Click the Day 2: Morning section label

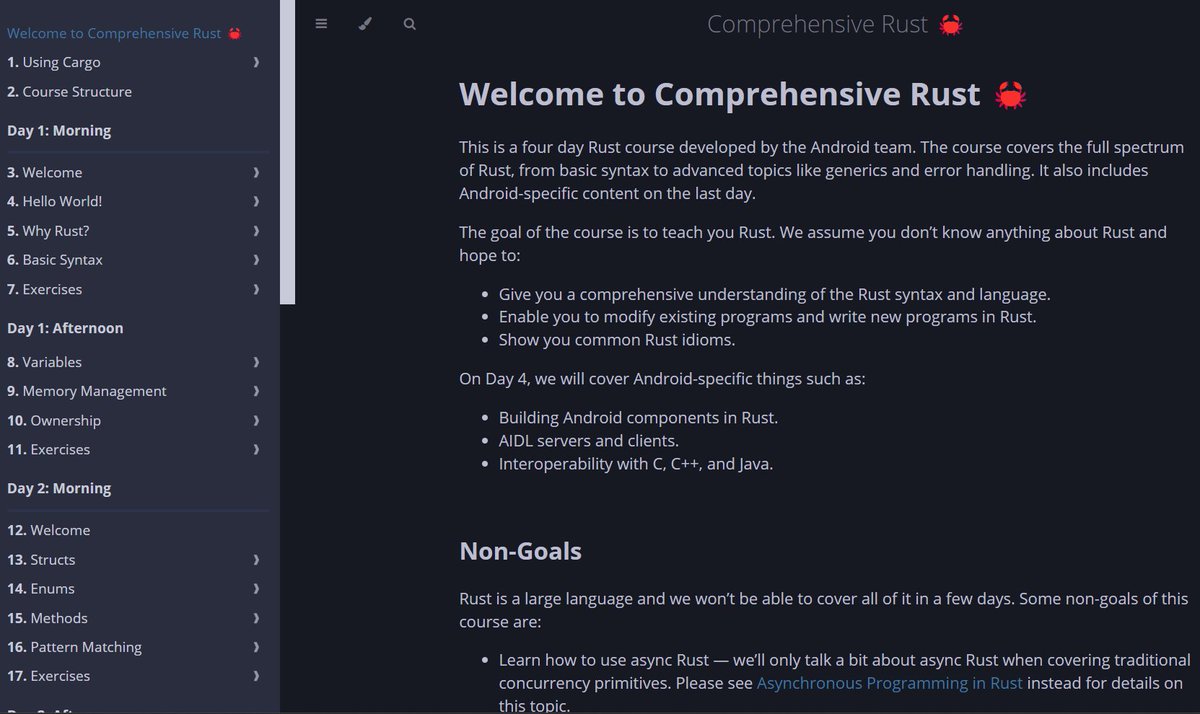tap(59, 489)
